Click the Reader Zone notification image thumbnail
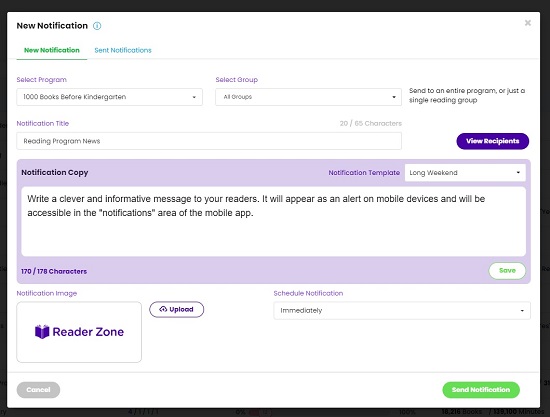The width and height of the screenshot is (550, 417). (79, 332)
